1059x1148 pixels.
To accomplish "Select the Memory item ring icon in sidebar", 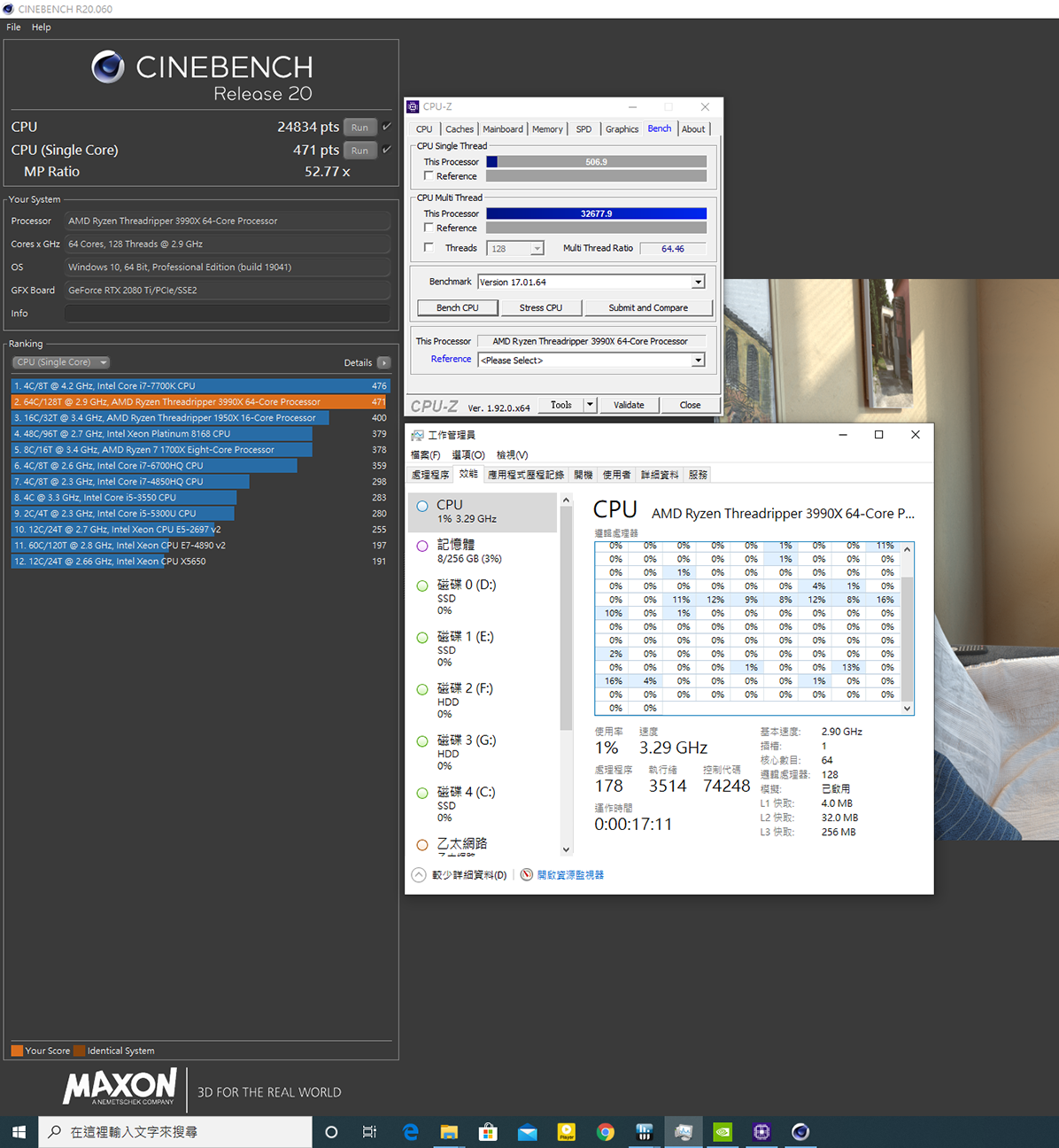I will (x=422, y=546).
